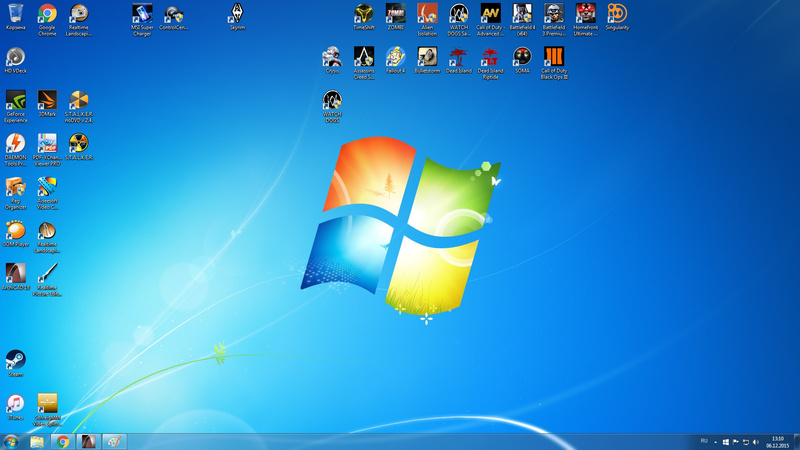Open Call of Duty Black Ops III
800x450 pixels.
pos(554,57)
